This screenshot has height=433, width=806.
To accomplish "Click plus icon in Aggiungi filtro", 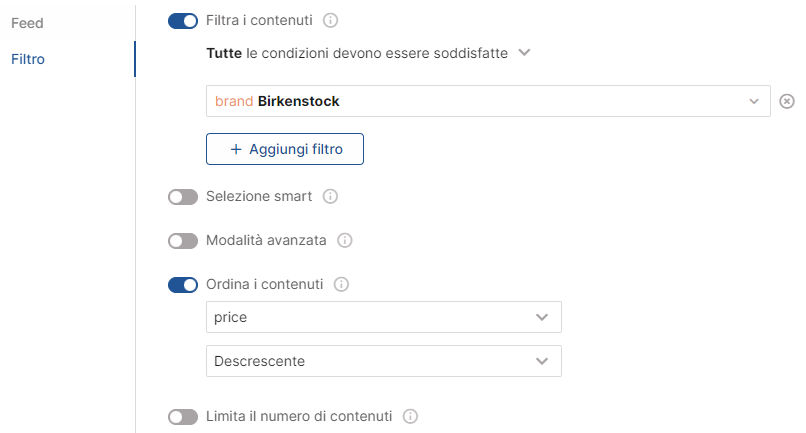I will [x=236, y=149].
